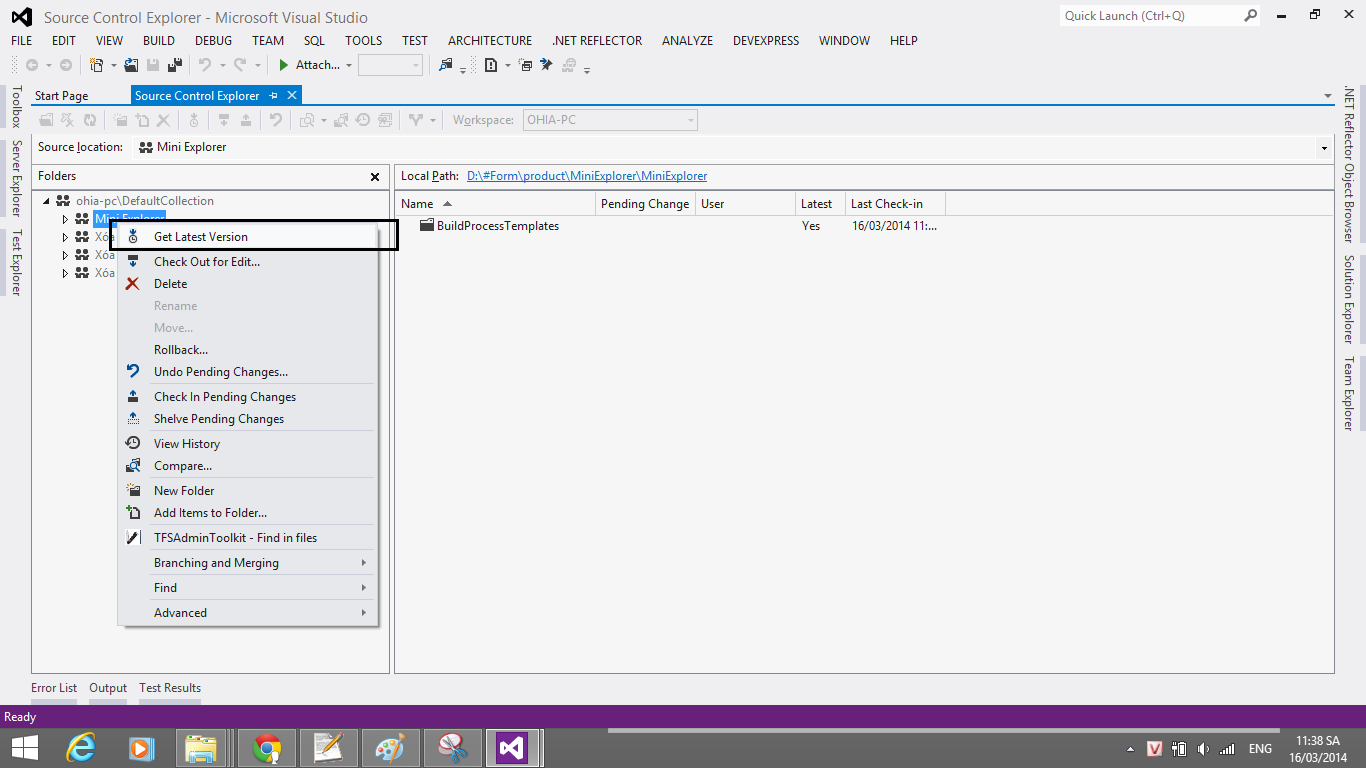Close the Source Control Explorer tab
Screen dimensions: 1366x768
(x=292, y=96)
